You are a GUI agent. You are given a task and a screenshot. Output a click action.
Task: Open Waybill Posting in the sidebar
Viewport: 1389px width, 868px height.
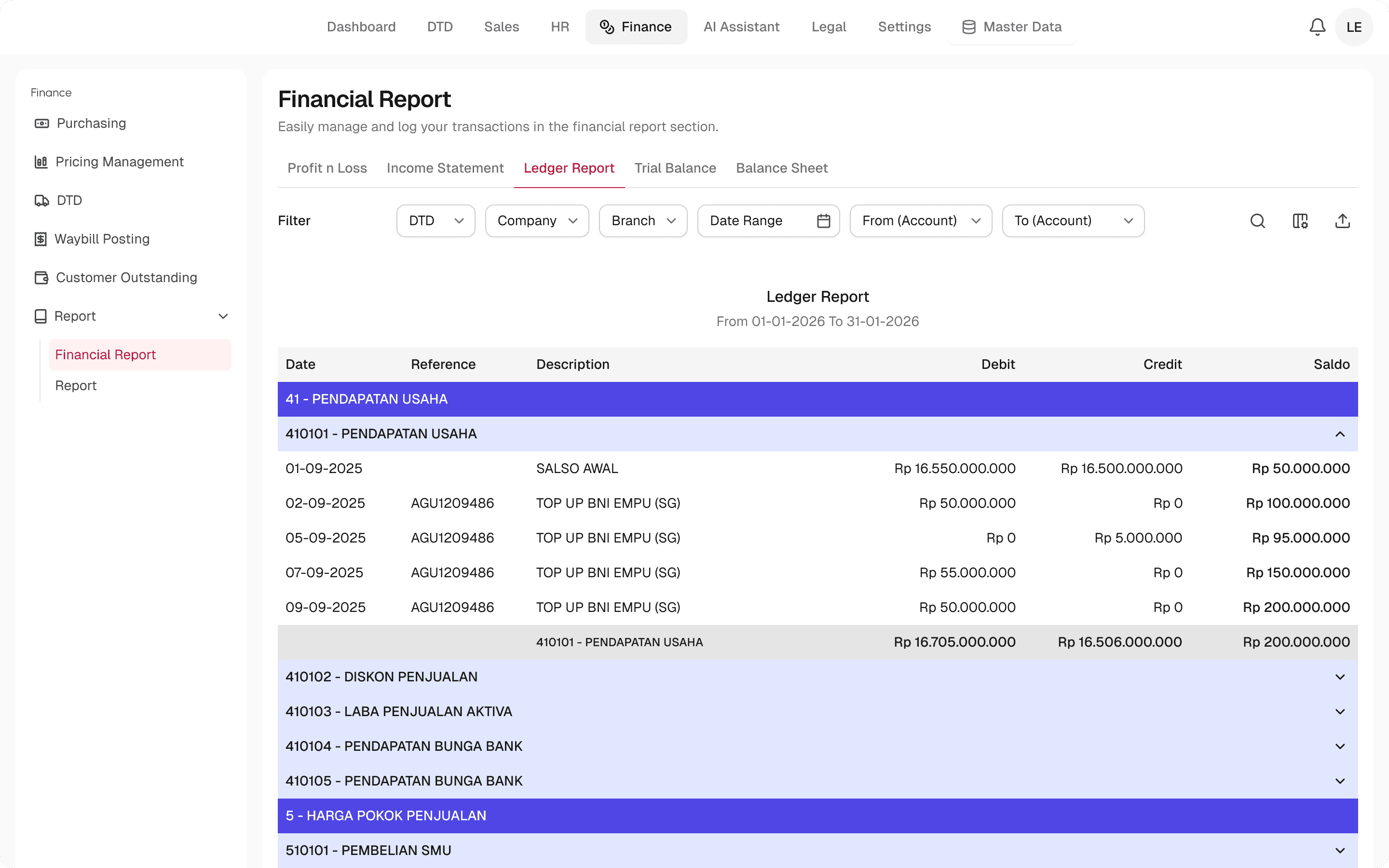(102, 239)
